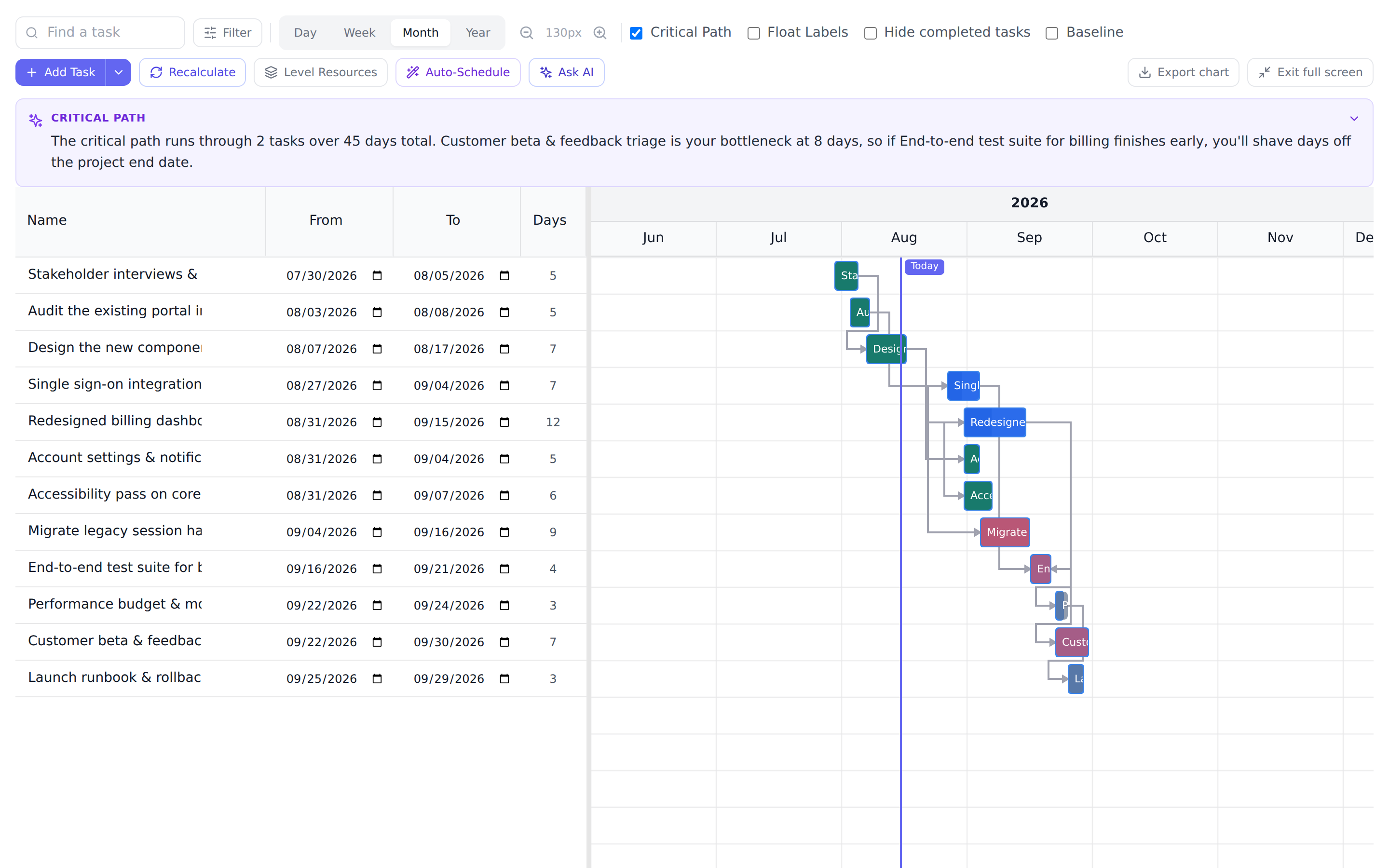The image size is (1389, 868).
Task: Open the Filter options
Action: (228, 33)
